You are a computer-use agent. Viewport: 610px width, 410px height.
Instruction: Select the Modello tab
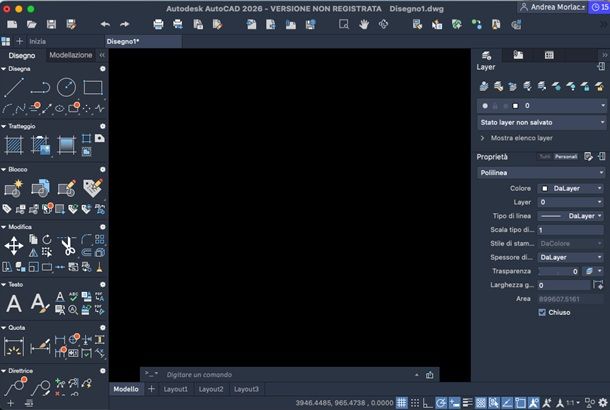[x=126, y=389]
